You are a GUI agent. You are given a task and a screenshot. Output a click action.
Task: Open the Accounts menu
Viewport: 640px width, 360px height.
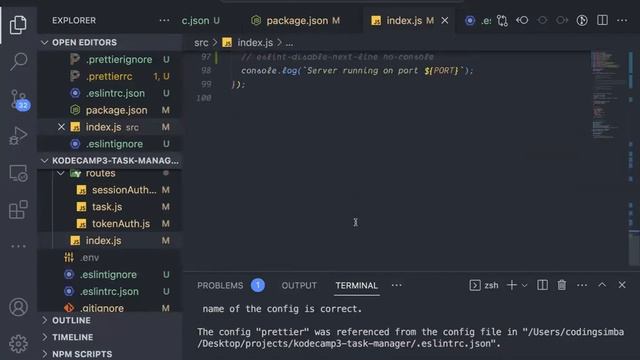(18, 307)
